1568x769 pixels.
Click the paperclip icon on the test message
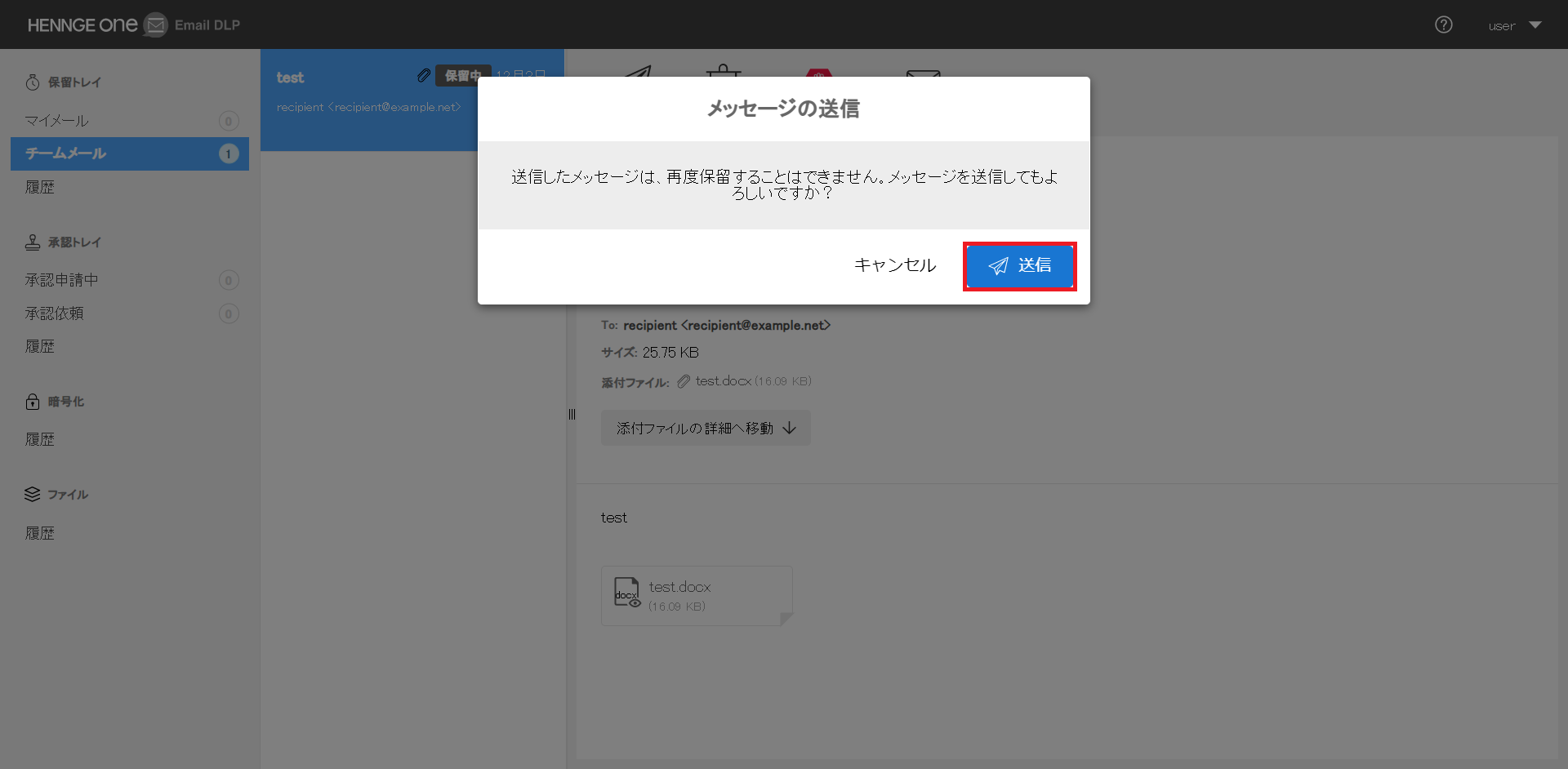click(424, 76)
